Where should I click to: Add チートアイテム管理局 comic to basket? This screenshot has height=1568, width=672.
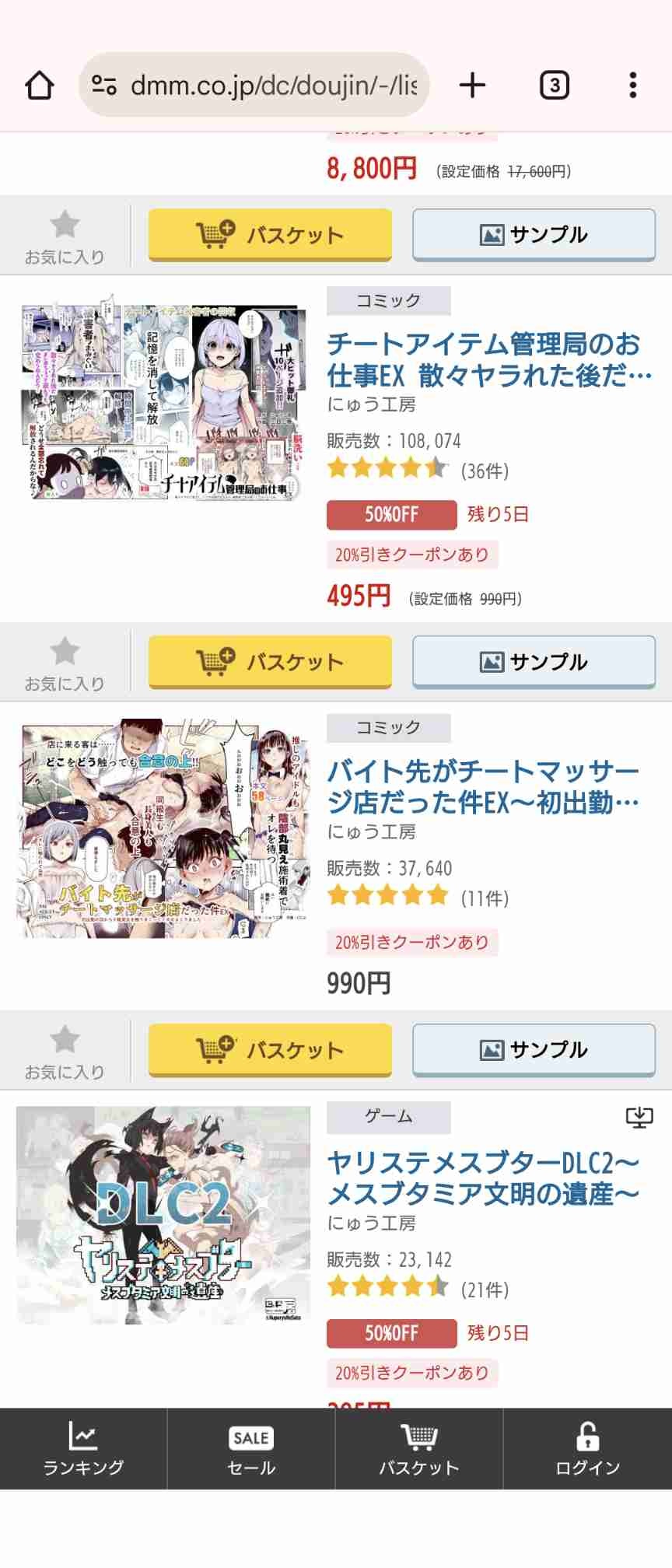click(270, 662)
